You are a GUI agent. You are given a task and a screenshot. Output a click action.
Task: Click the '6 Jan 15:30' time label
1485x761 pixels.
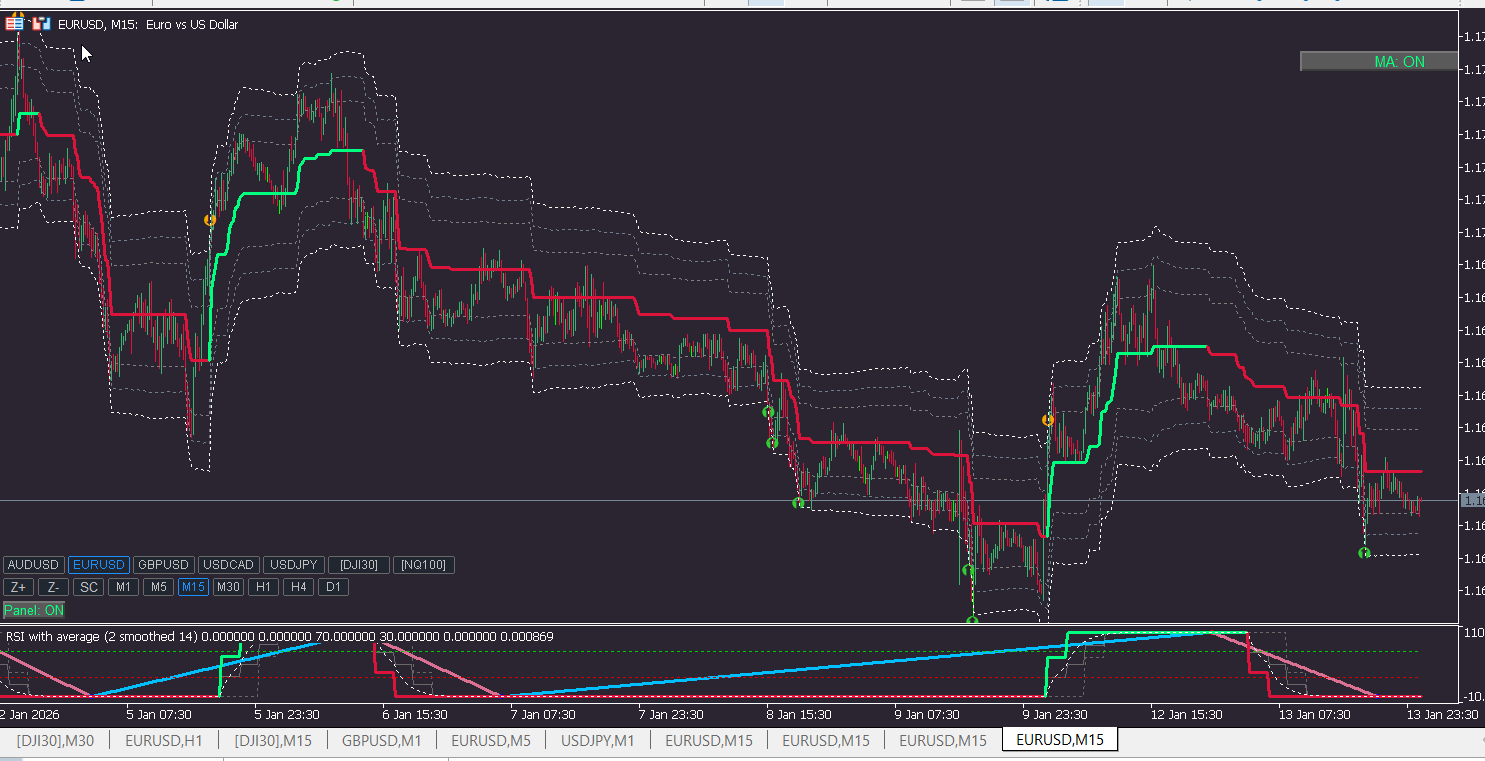click(x=415, y=715)
